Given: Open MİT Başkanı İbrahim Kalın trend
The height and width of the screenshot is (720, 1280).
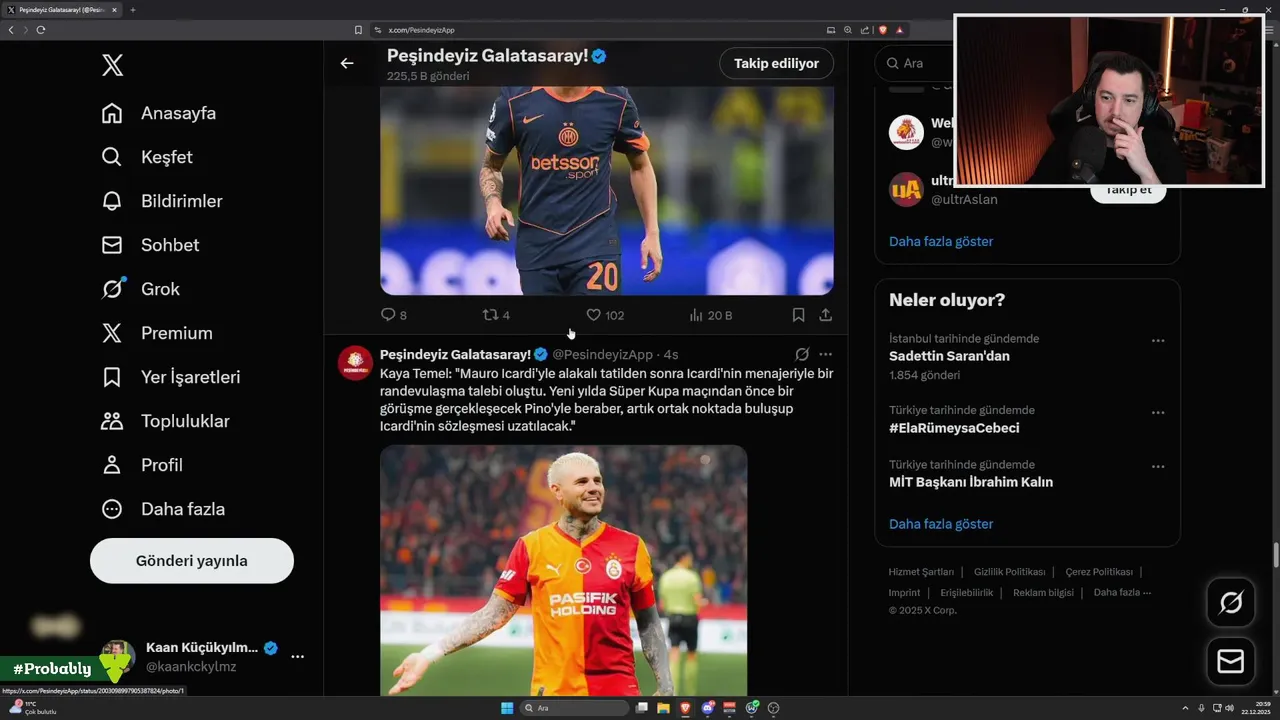Looking at the screenshot, I should 971,482.
